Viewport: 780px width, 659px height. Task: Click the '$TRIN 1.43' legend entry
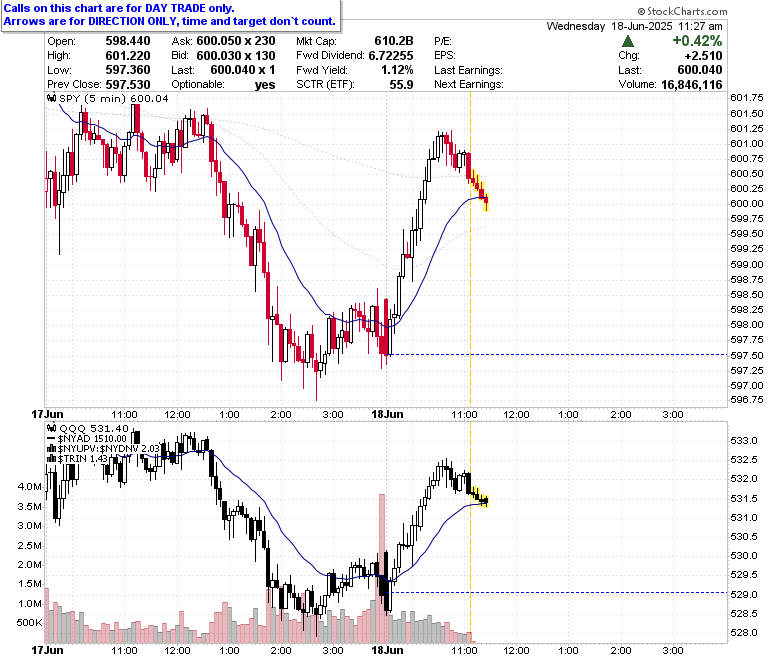83,459
